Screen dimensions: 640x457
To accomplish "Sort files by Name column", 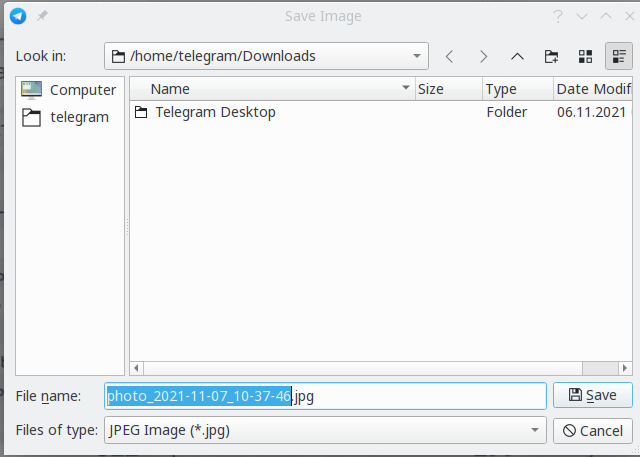I will coord(273,89).
